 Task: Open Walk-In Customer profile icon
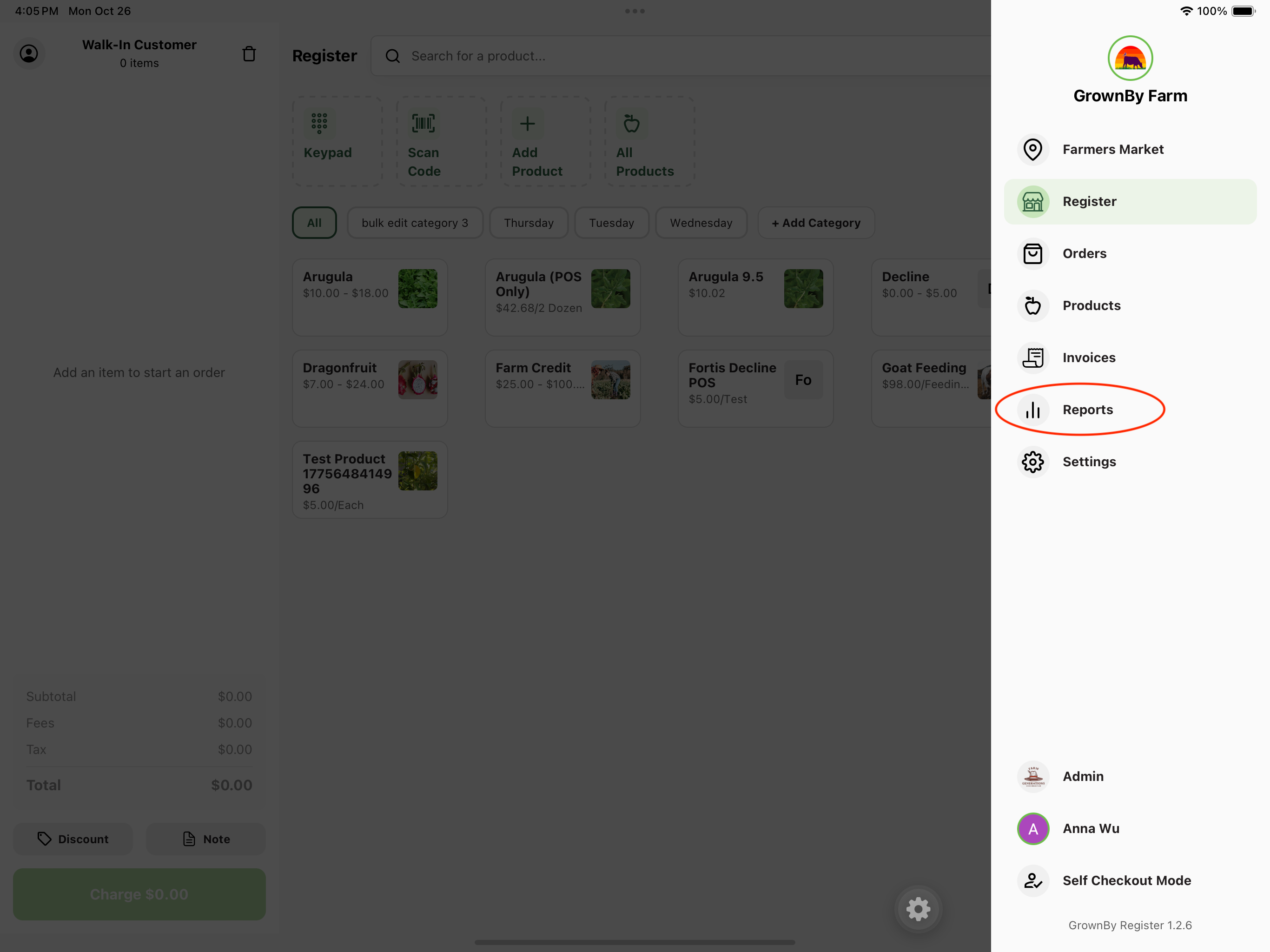point(29,53)
